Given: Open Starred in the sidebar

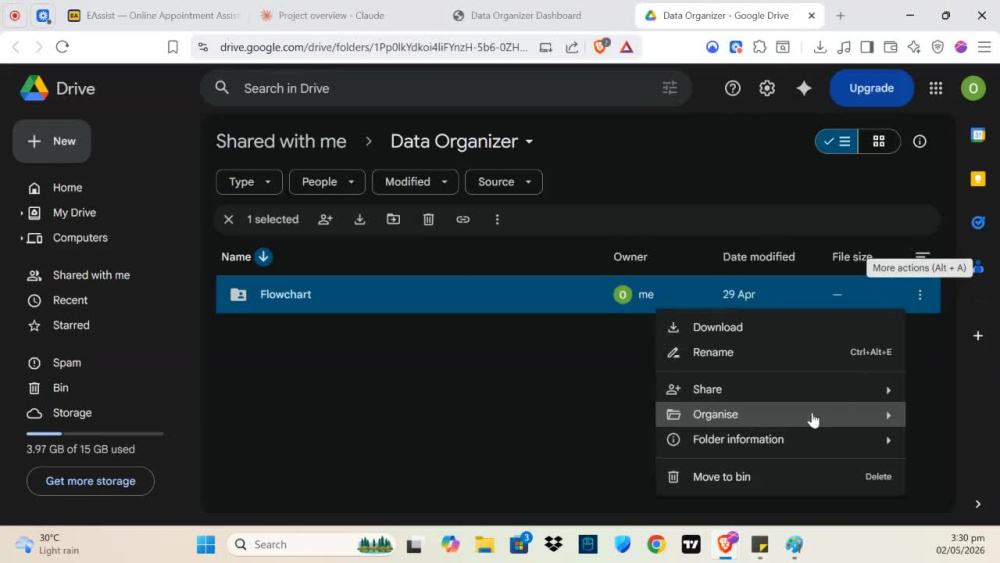Looking at the screenshot, I should coord(71,325).
